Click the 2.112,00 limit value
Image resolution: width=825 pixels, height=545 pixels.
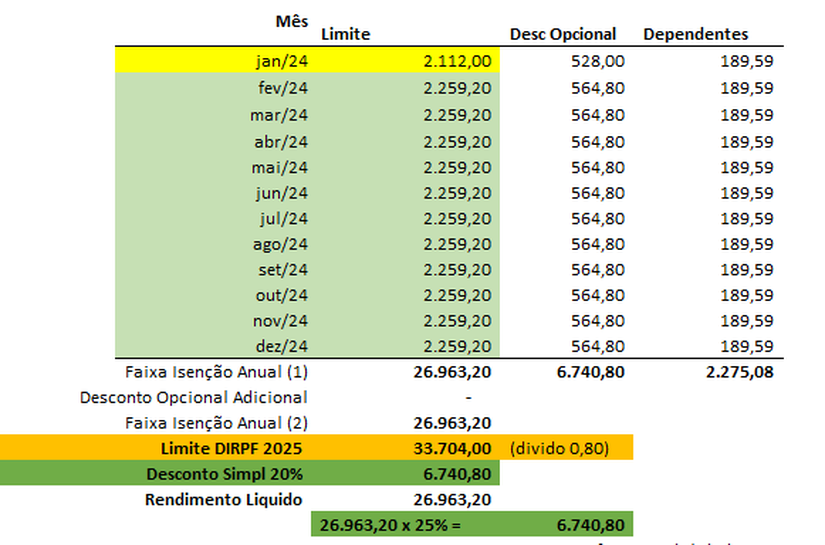pyautogui.click(x=457, y=61)
